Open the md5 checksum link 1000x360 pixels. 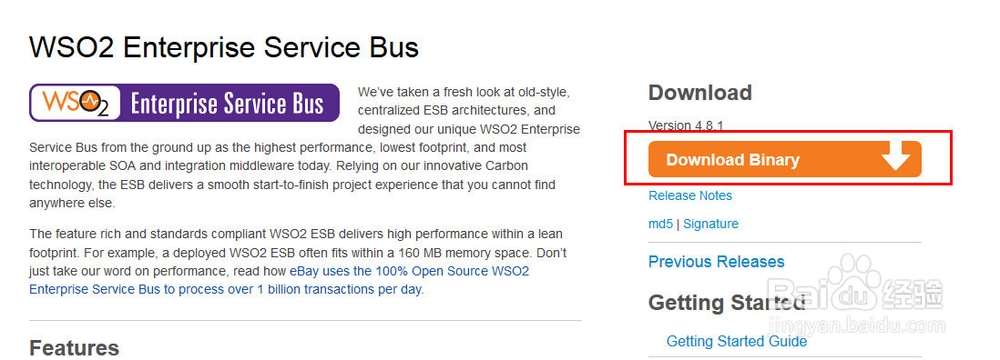(660, 223)
